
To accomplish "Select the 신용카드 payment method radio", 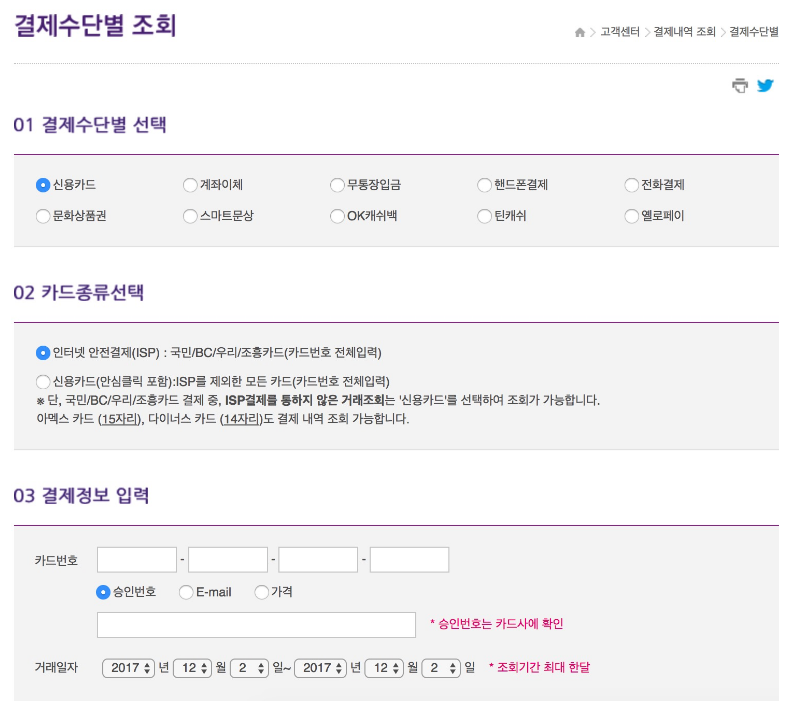I will (43, 185).
